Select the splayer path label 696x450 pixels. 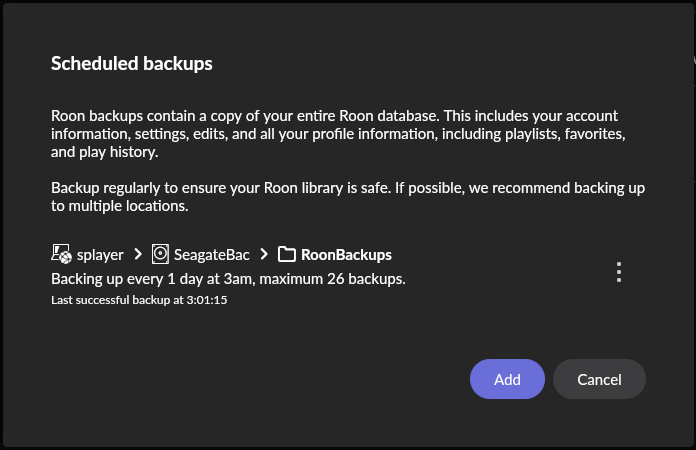(x=101, y=255)
